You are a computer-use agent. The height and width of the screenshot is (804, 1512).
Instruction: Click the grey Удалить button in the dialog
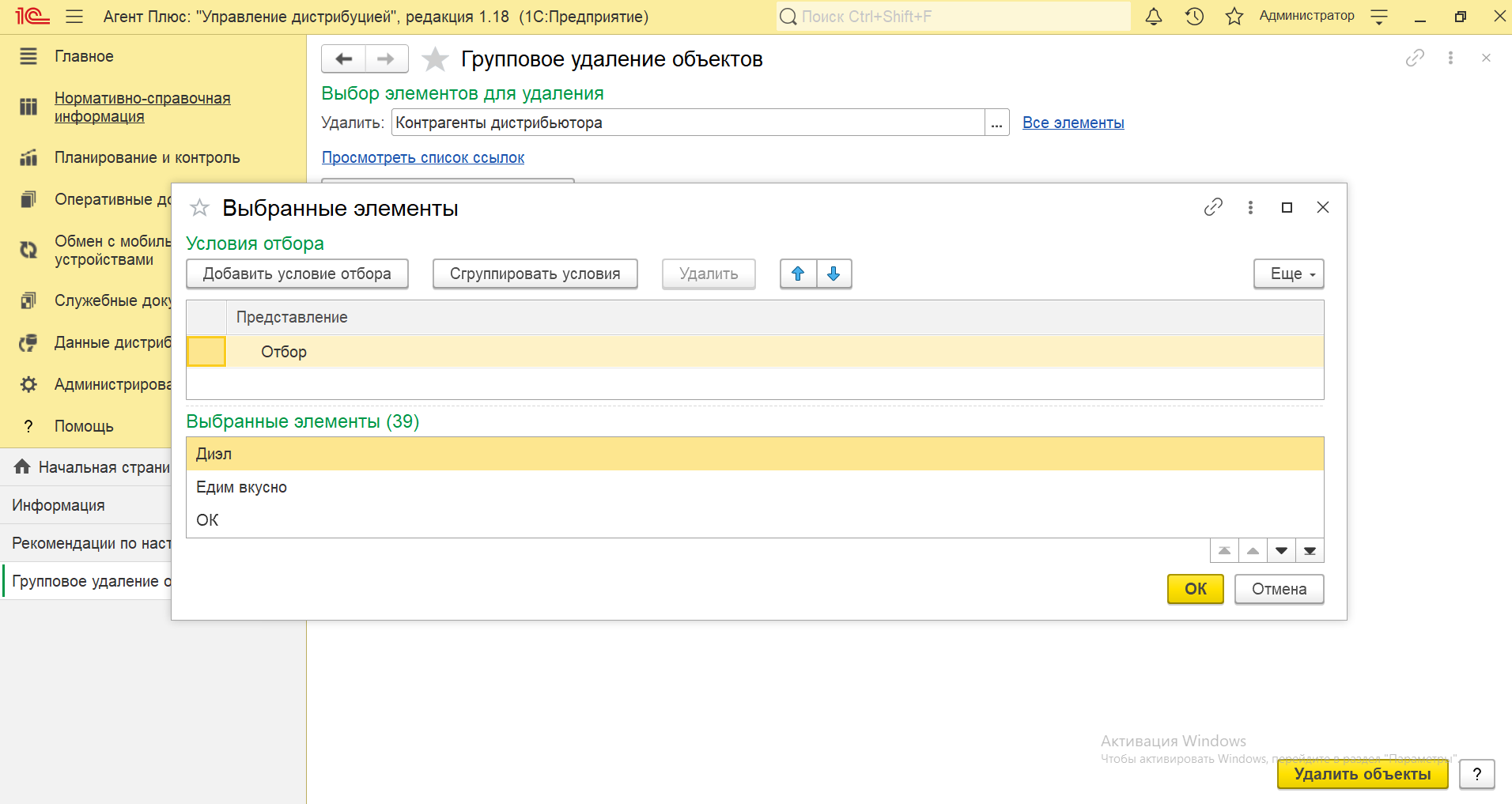click(x=709, y=274)
